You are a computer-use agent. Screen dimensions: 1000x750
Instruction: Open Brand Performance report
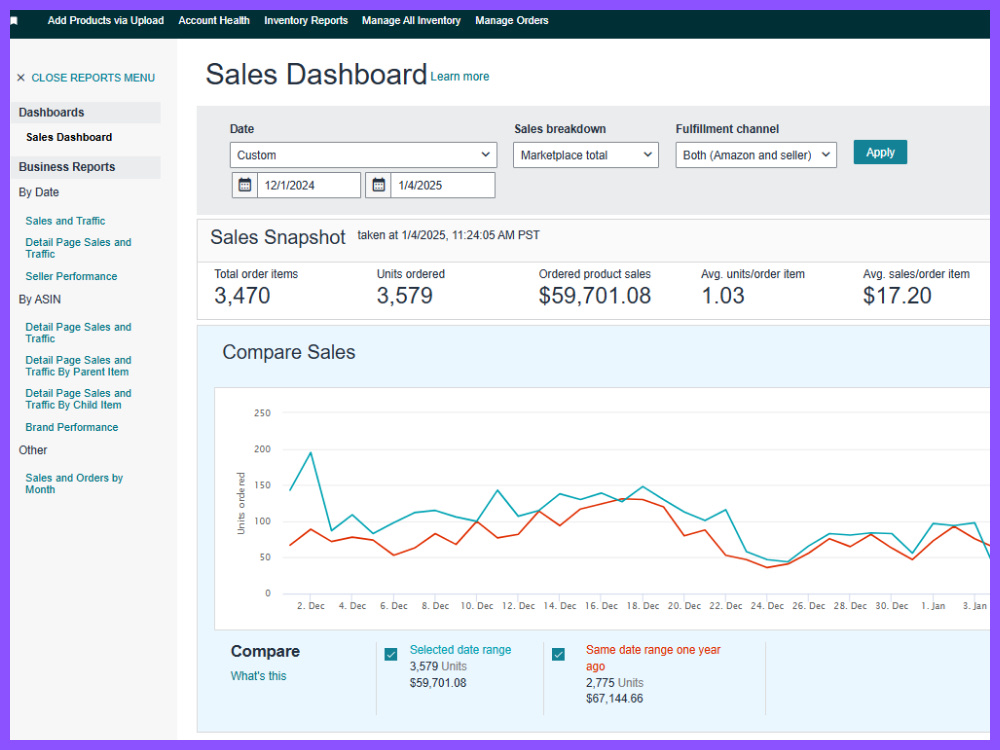pyautogui.click(x=71, y=427)
